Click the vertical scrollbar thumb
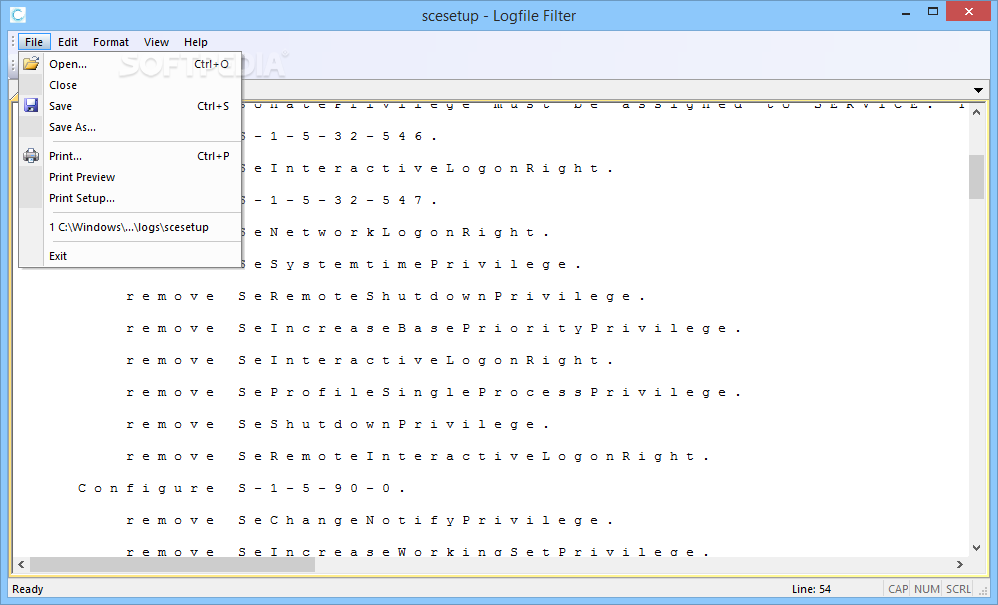The height and width of the screenshot is (605, 998). tap(976, 176)
